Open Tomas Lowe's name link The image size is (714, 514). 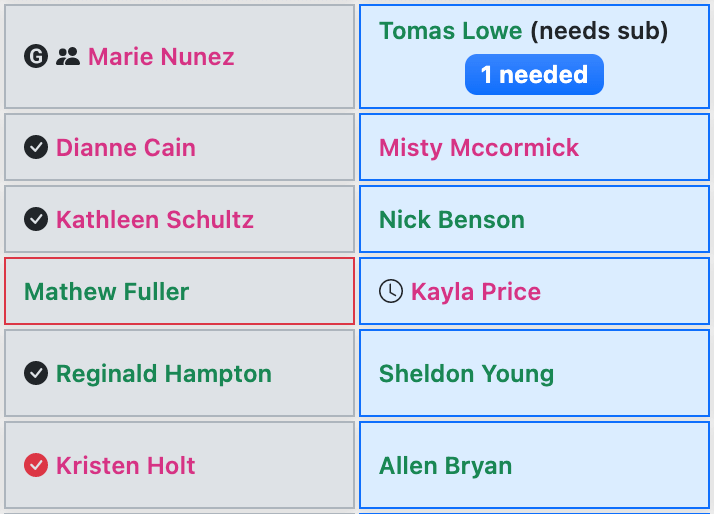point(450,31)
